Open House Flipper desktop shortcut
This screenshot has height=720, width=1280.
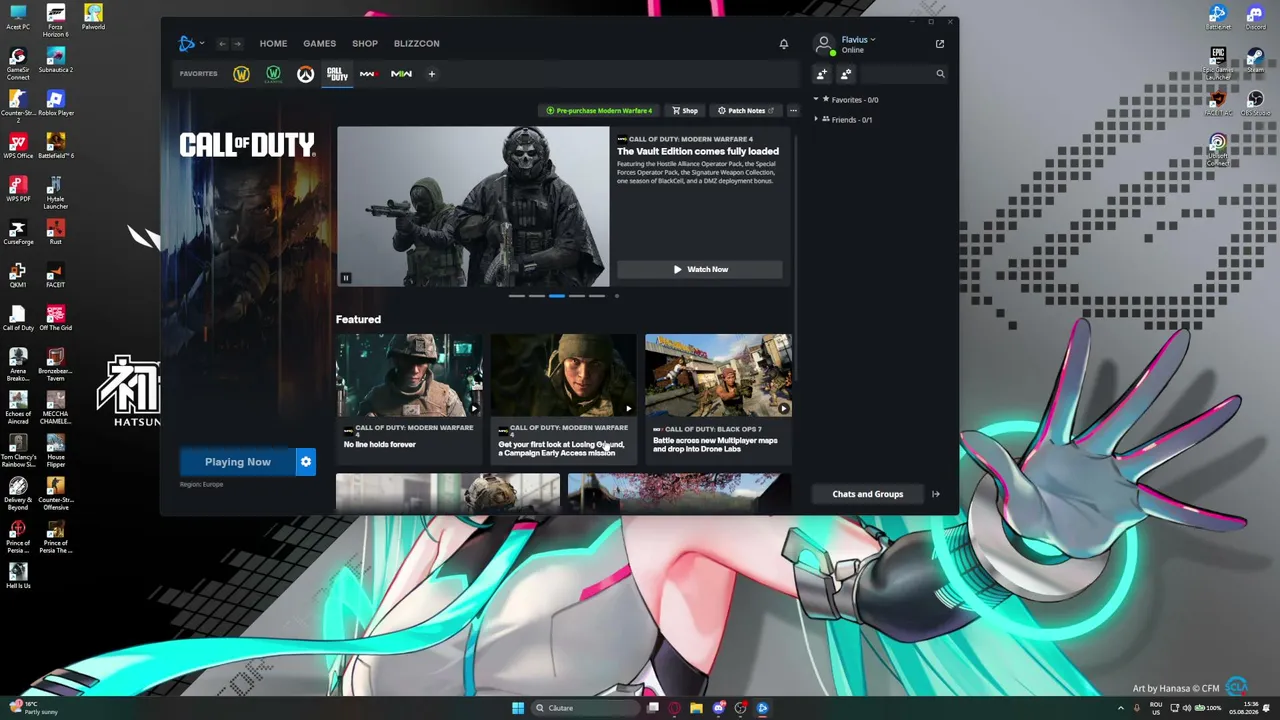click(56, 451)
